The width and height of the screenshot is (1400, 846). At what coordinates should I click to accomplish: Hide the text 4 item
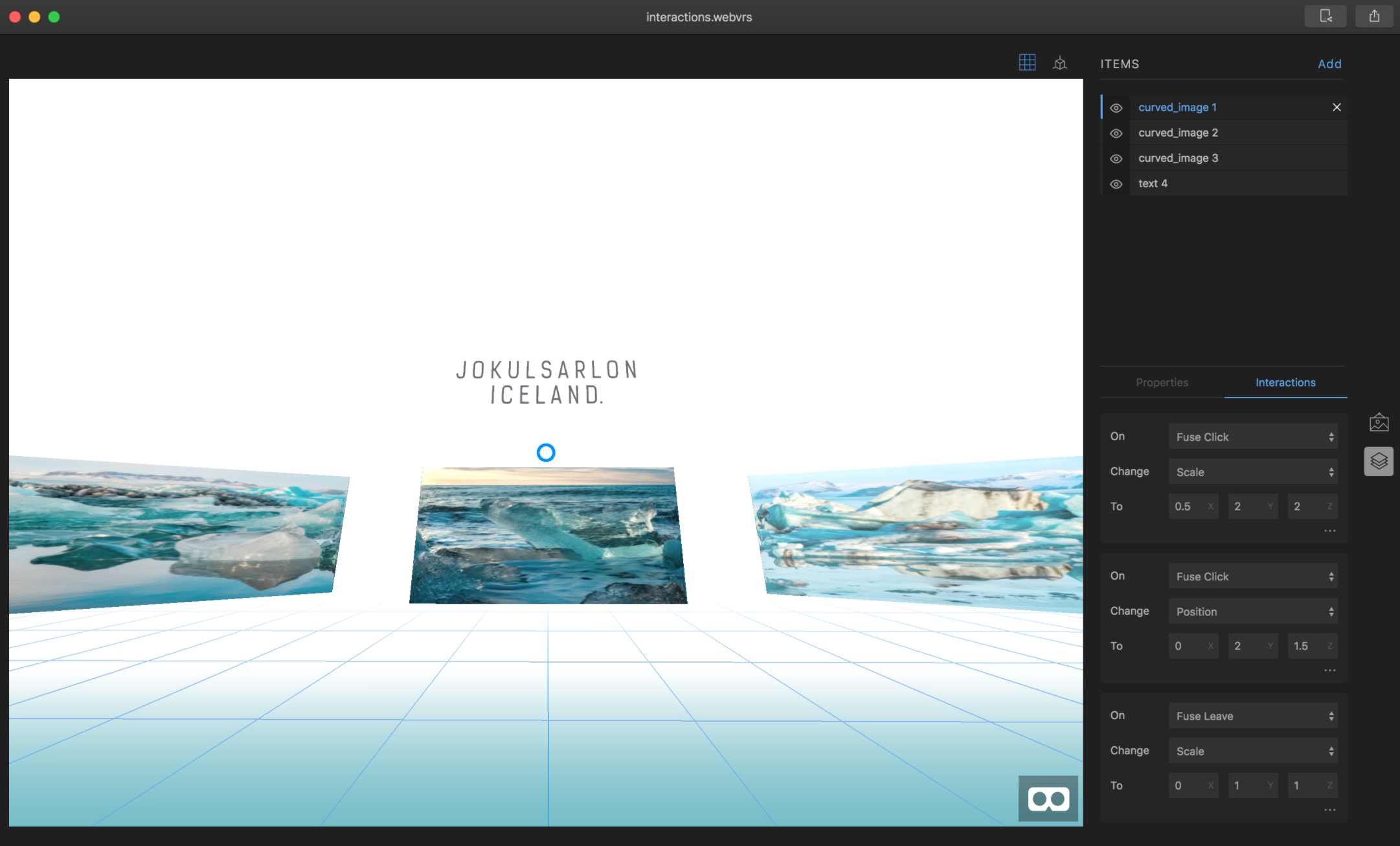[1116, 184]
